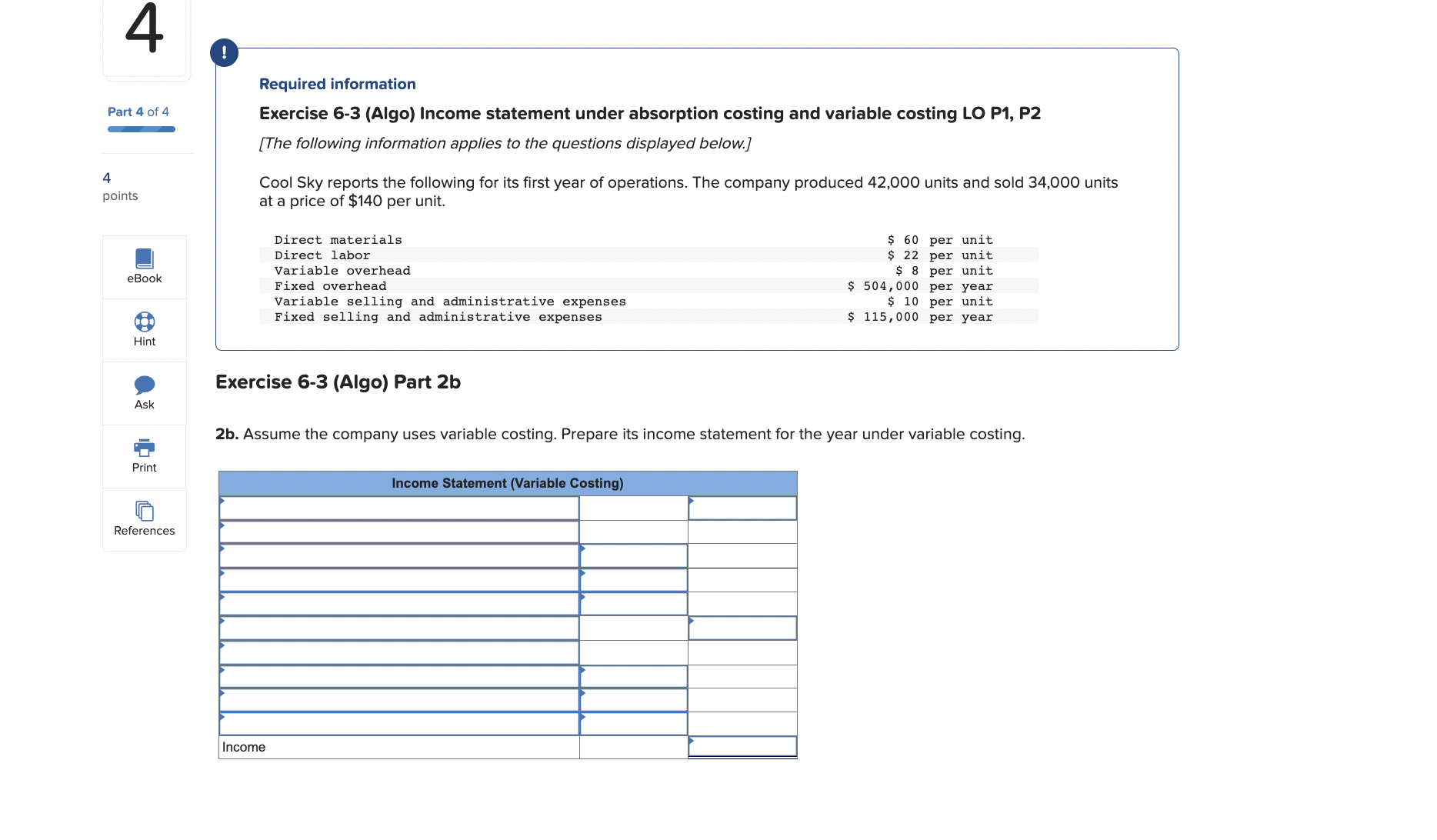Click third row middle-column amount field
1437x840 pixels.
click(633, 556)
